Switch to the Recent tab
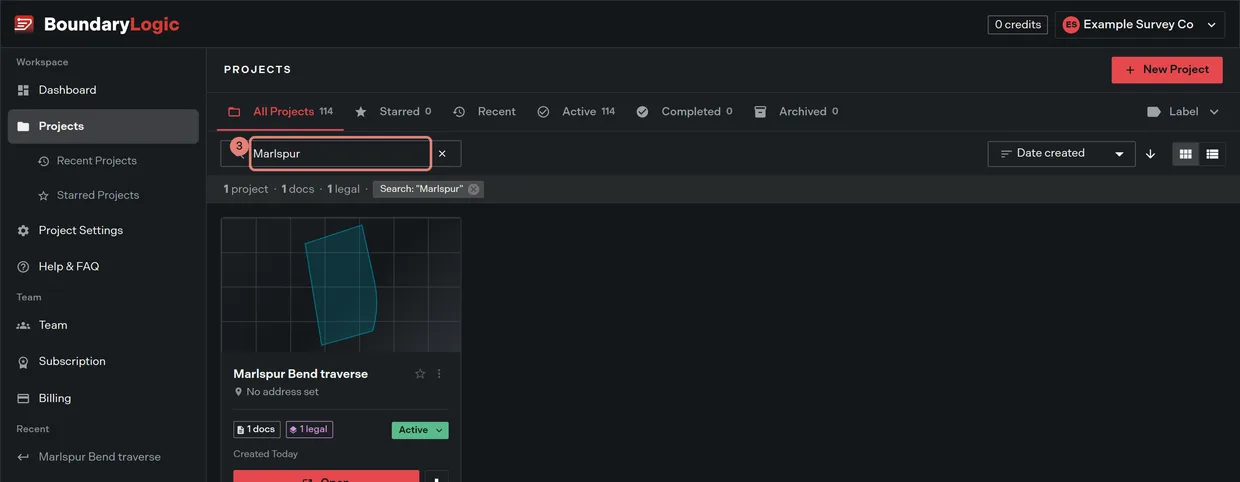 (485, 112)
